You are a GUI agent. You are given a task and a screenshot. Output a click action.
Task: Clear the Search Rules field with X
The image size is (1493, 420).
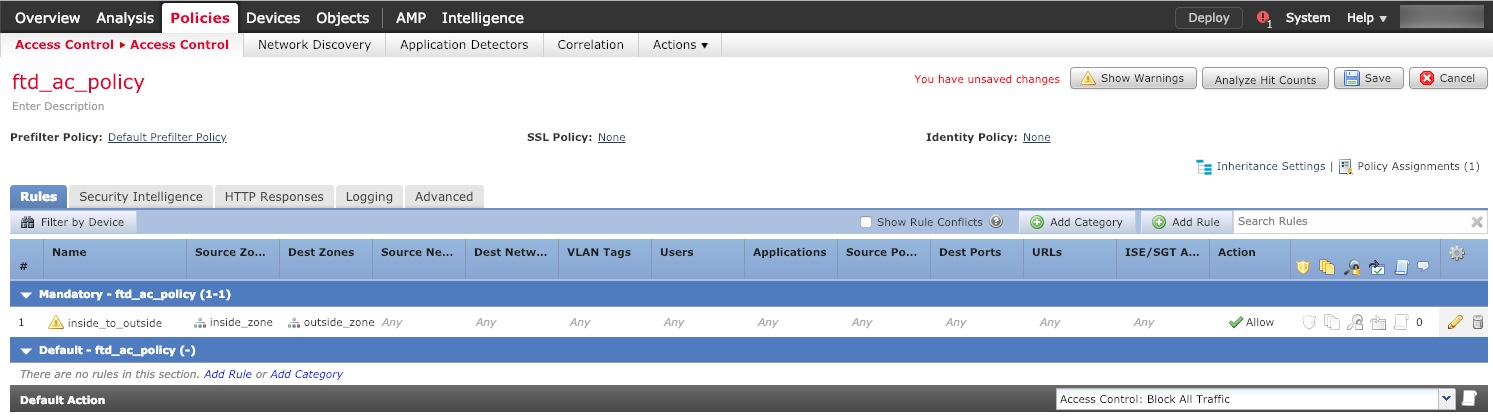(1477, 222)
